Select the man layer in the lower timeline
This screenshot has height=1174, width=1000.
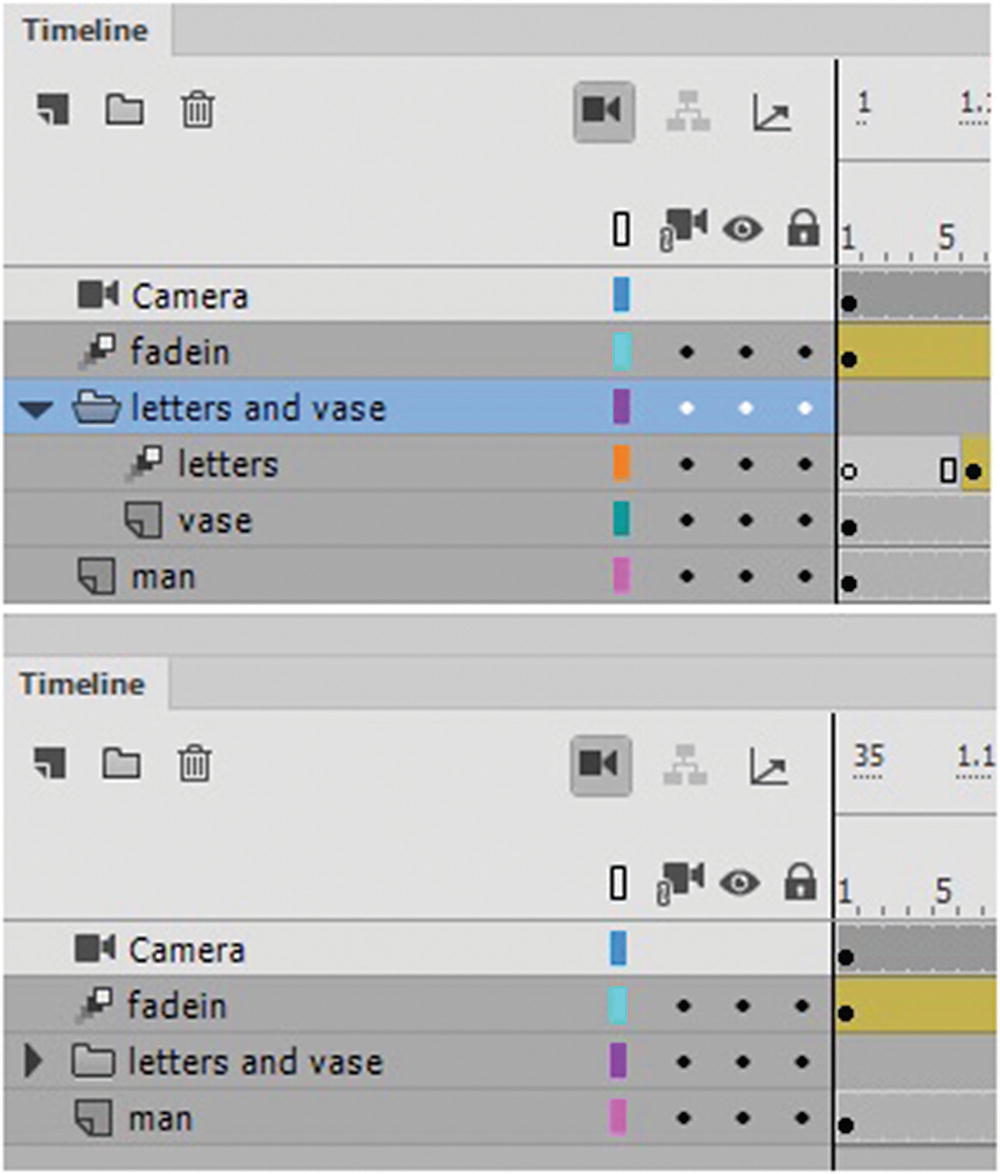tap(162, 1117)
